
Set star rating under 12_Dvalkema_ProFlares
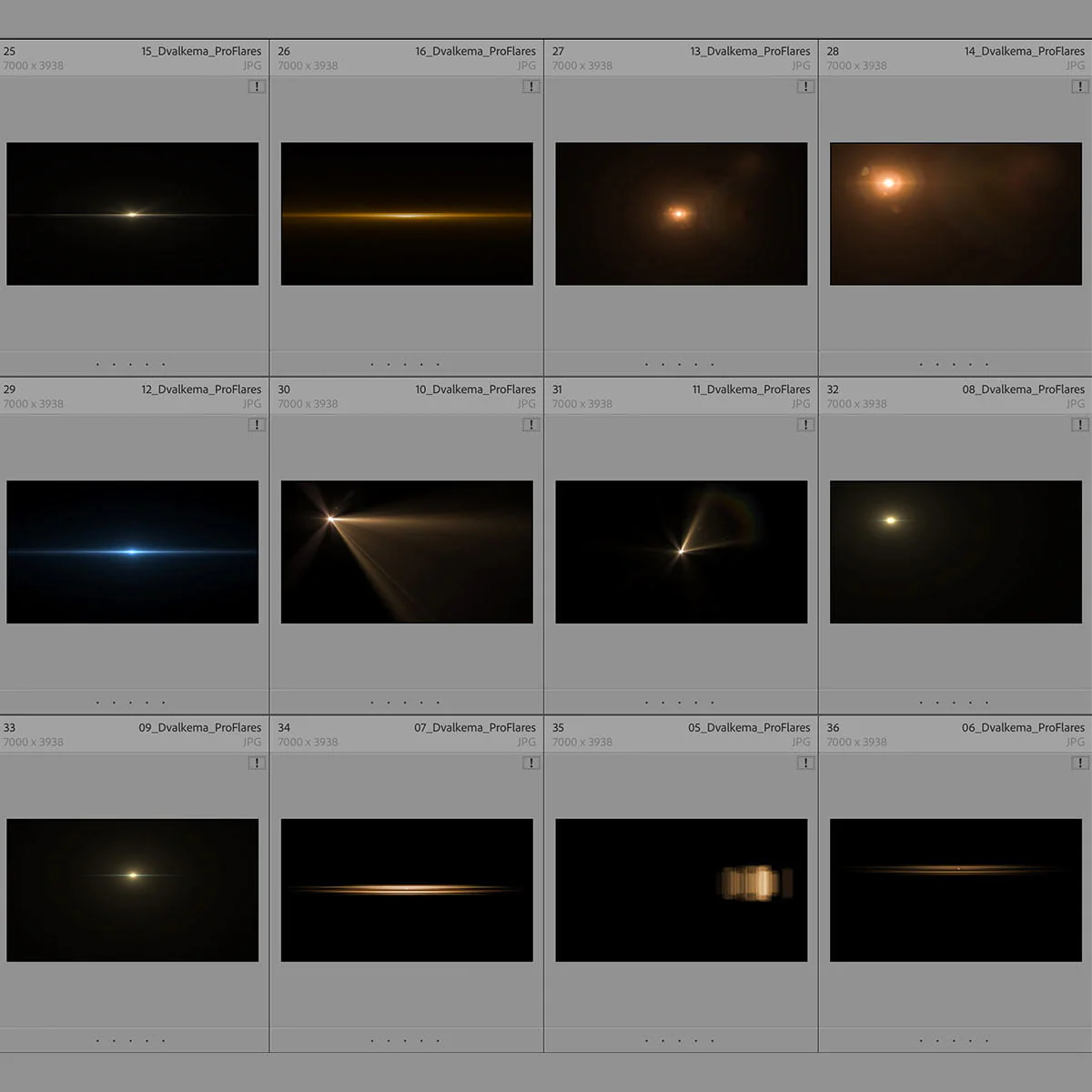(x=131, y=703)
